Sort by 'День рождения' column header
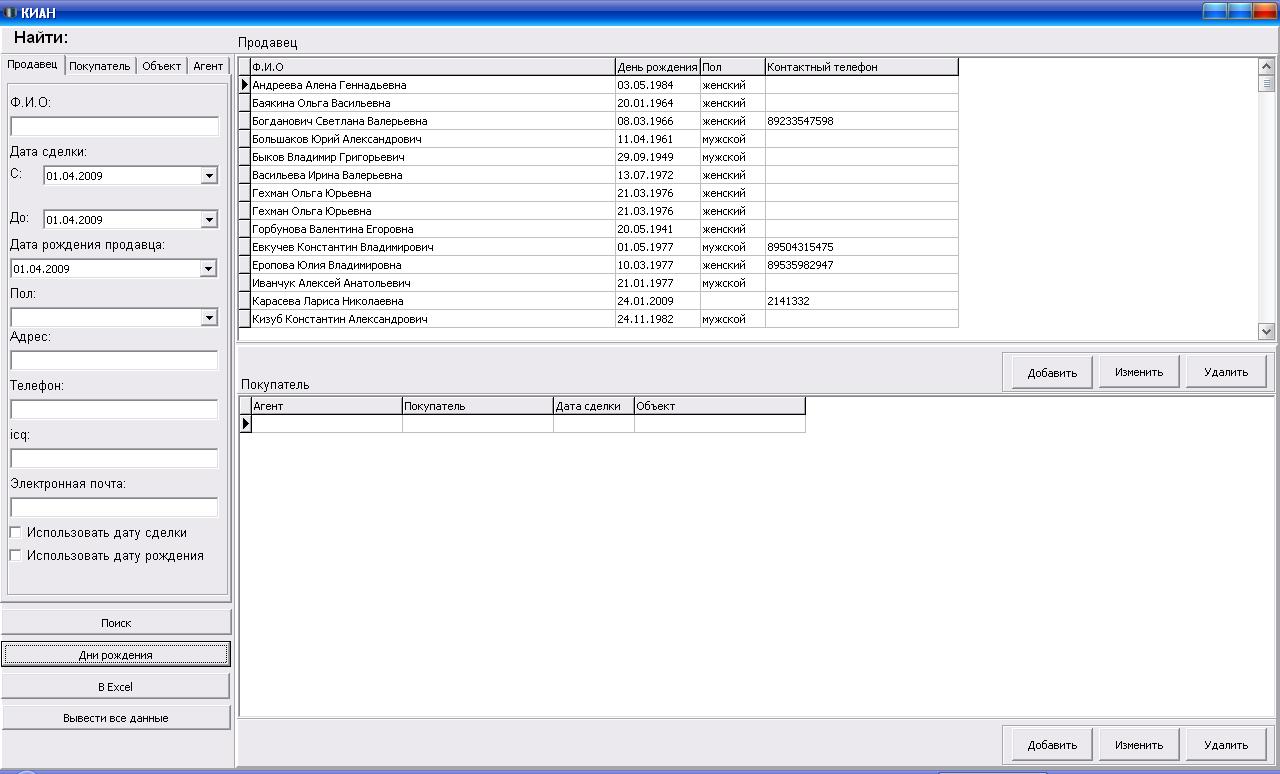Image resolution: width=1280 pixels, height=774 pixels. [x=657, y=67]
